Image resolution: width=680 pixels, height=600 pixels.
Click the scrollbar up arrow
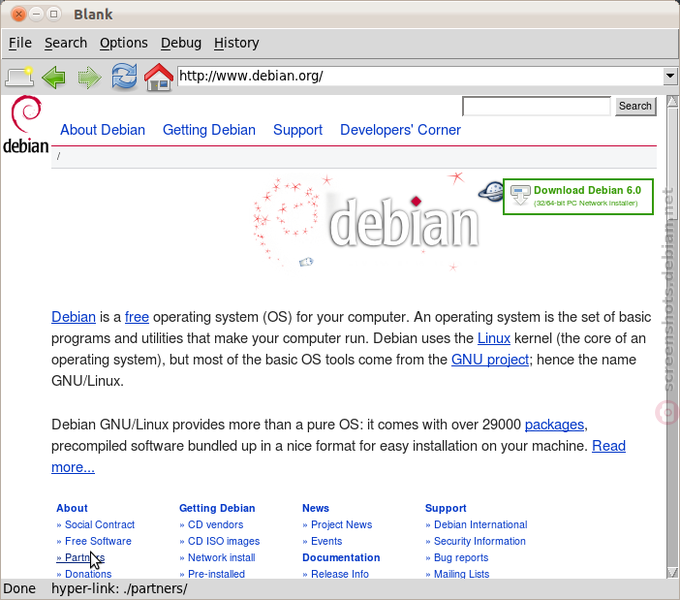[673, 101]
